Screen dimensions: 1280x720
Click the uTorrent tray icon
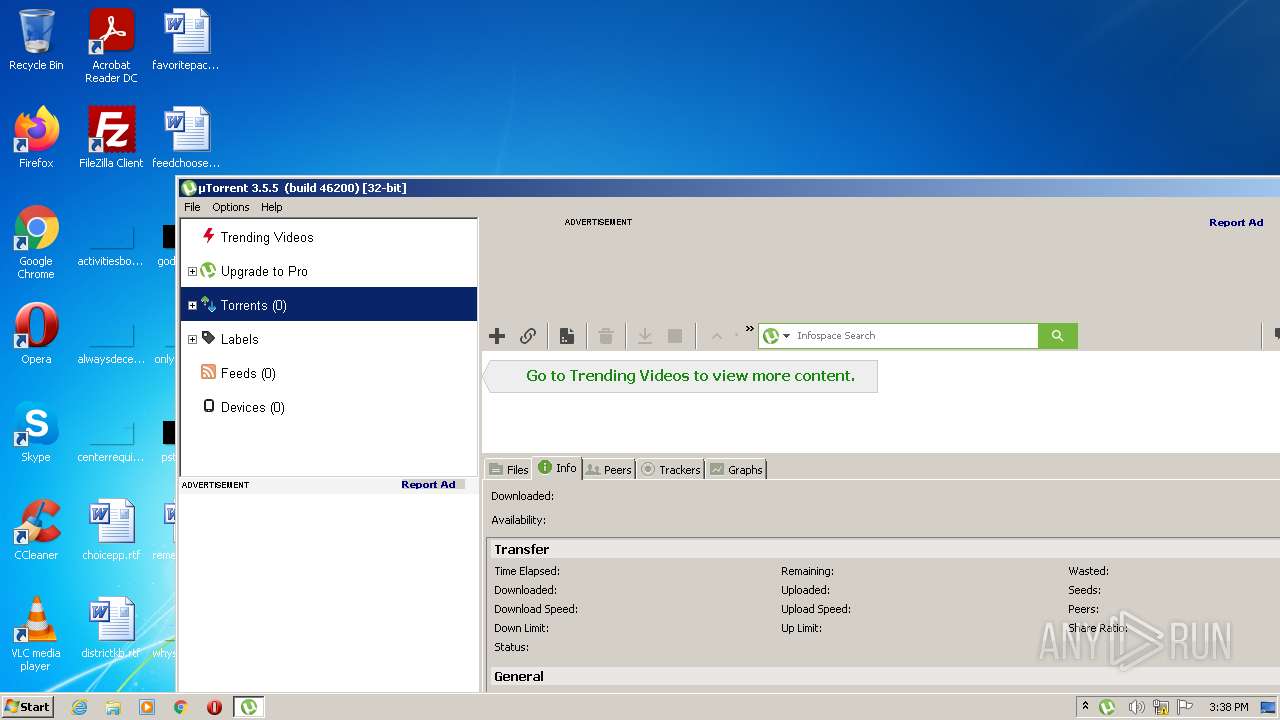[x=1107, y=707]
